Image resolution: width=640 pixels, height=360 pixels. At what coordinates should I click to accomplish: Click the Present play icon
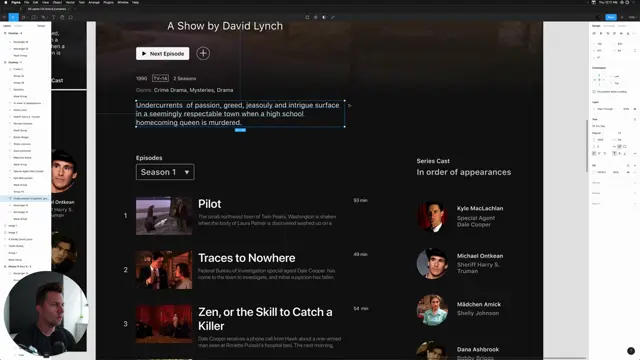(x=622, y=18)
